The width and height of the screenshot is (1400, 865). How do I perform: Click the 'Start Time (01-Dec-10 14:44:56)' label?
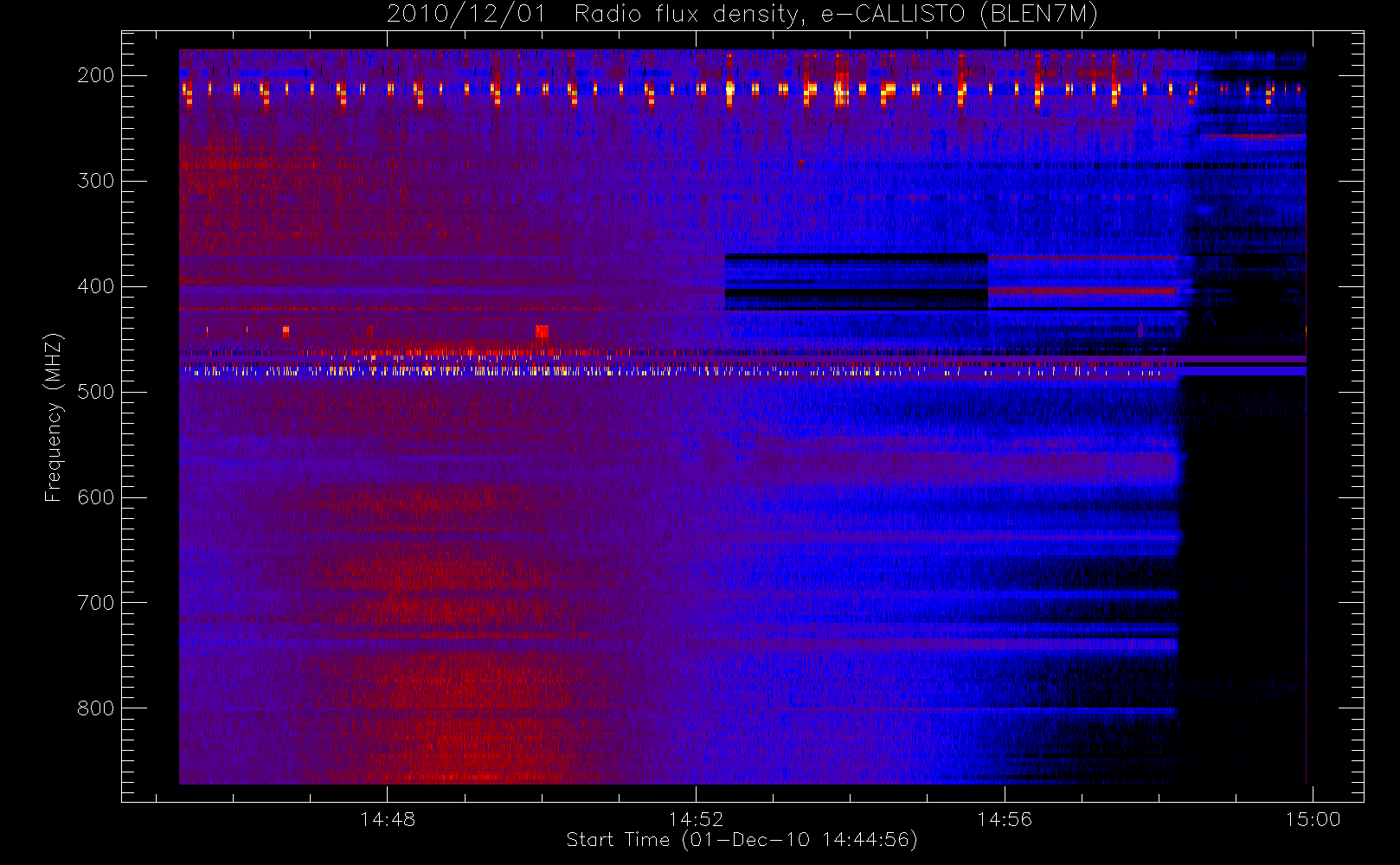tap(742, 840)
